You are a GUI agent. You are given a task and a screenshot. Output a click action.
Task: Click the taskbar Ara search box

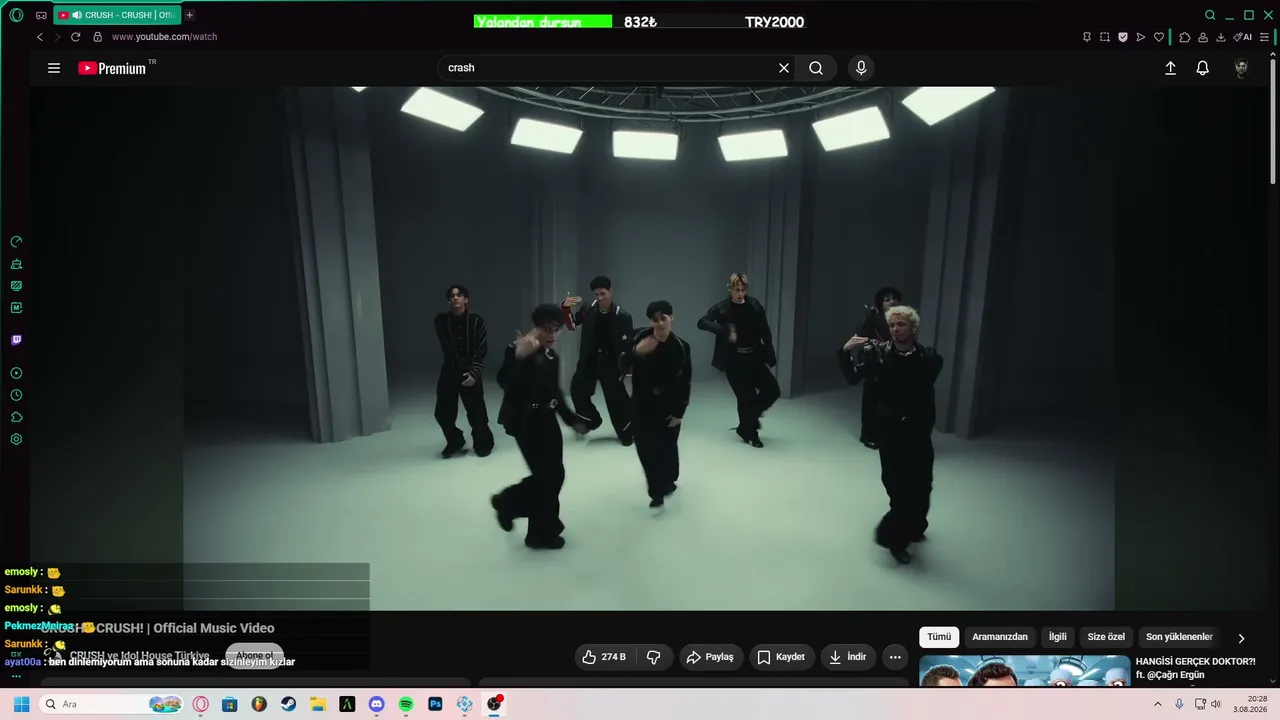click(x=112, y=704)
